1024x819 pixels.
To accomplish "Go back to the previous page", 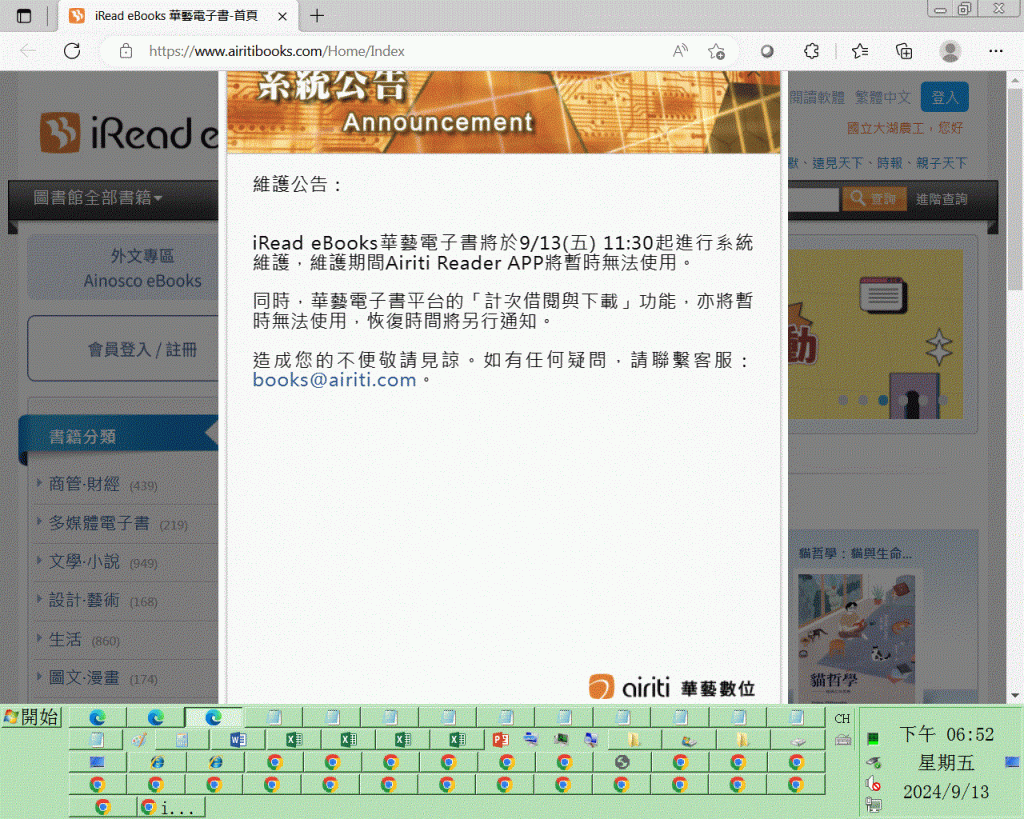I will coord(28,51).
